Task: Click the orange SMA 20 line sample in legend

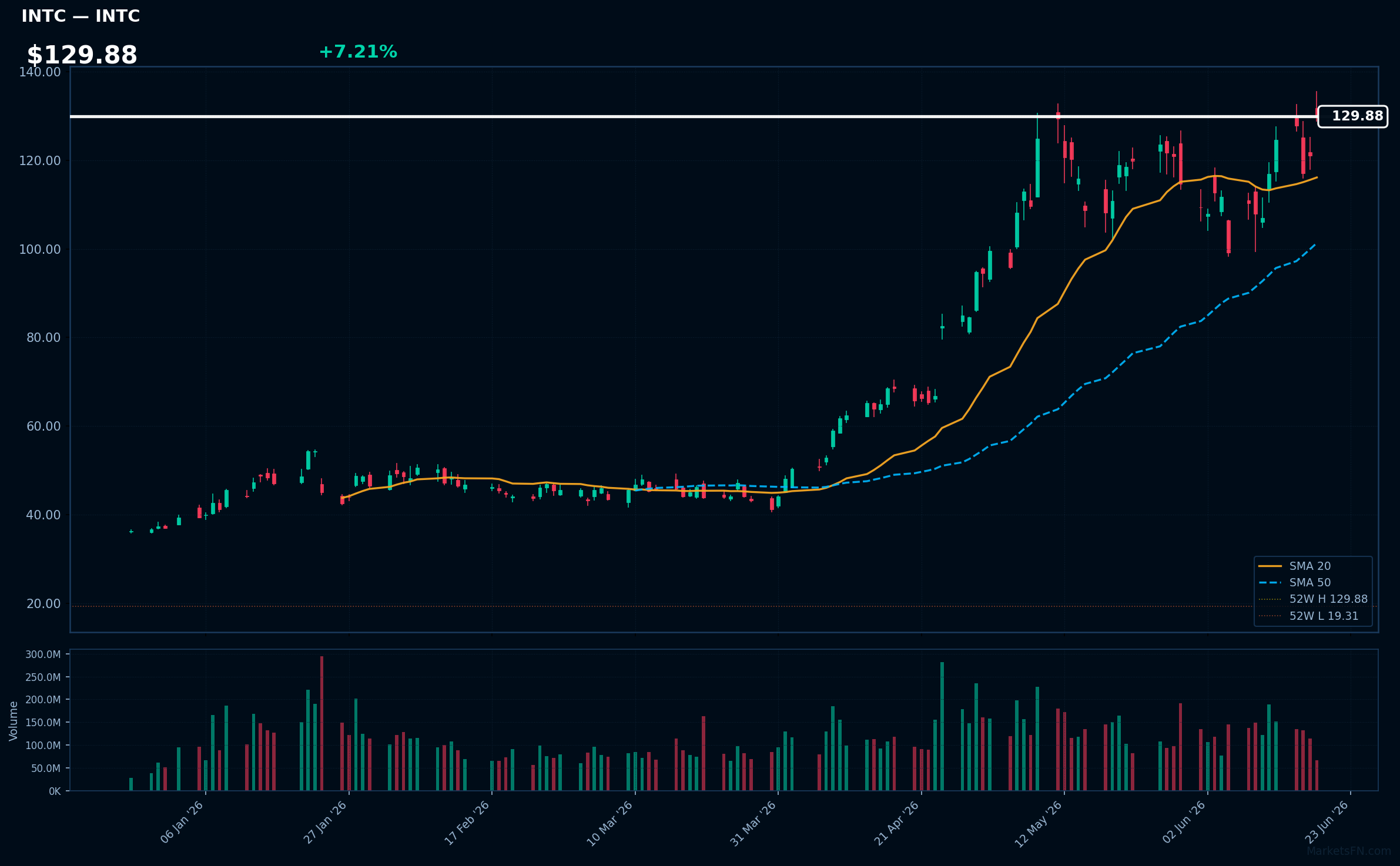Action: coord(1270,566)
